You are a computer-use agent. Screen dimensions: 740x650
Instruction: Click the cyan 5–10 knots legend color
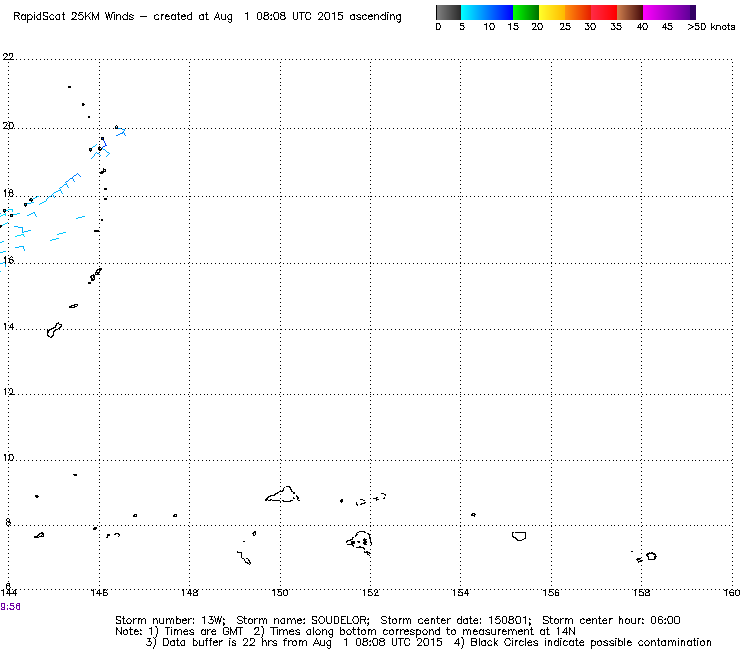474,12
